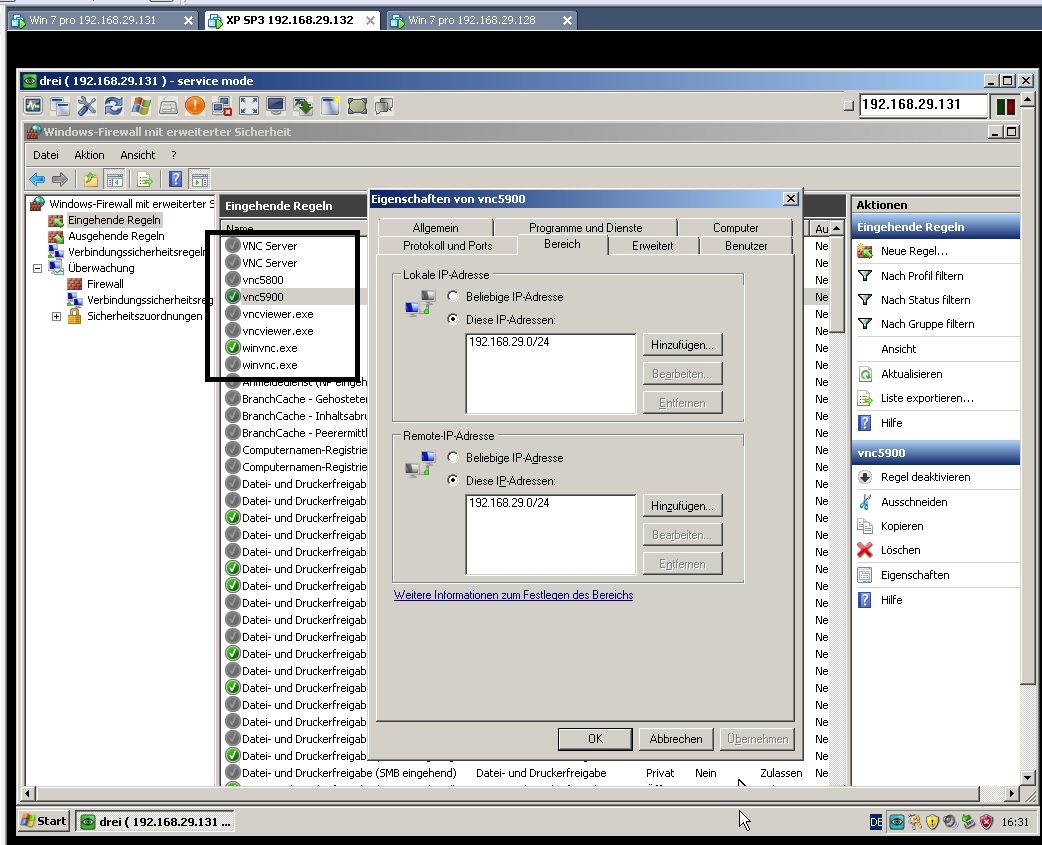Click the 192.168.29.131 address input field
This screenshot has width=1042, height=845.
click(x=923, y=105)
